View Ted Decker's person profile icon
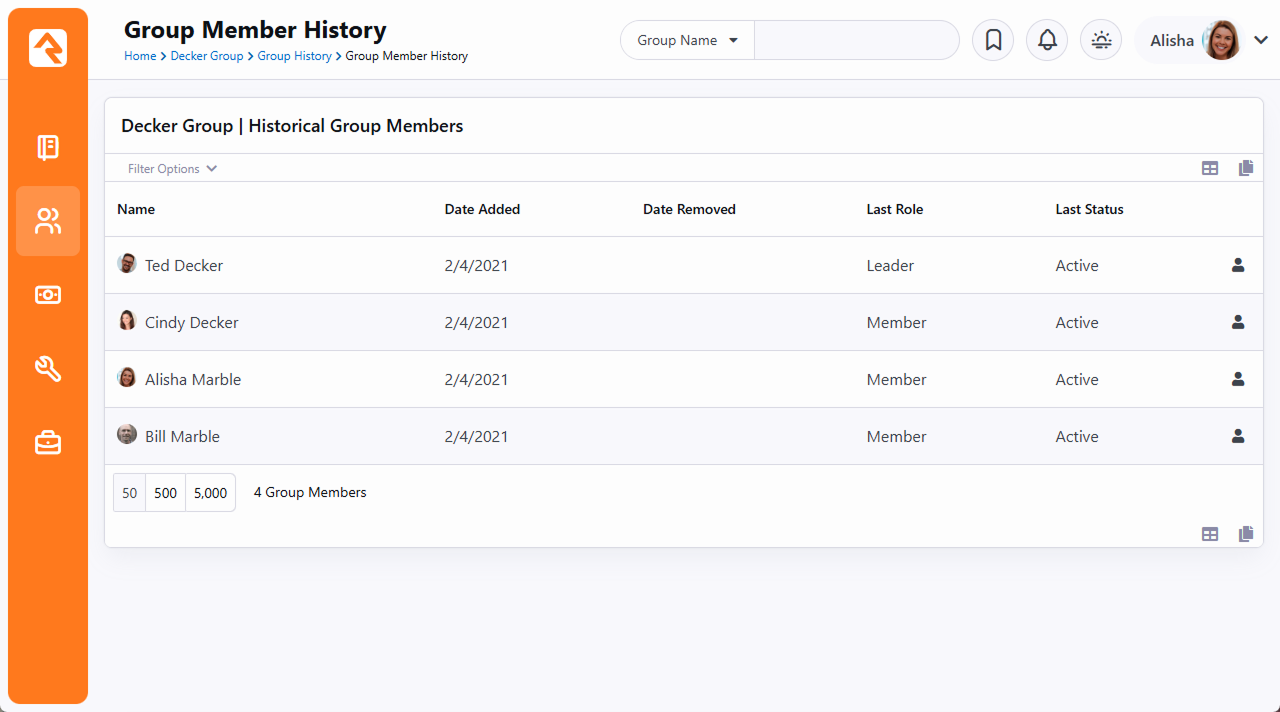This screenshot has height=712, width=1280. pyautogui.click(x=1238, y=265)
